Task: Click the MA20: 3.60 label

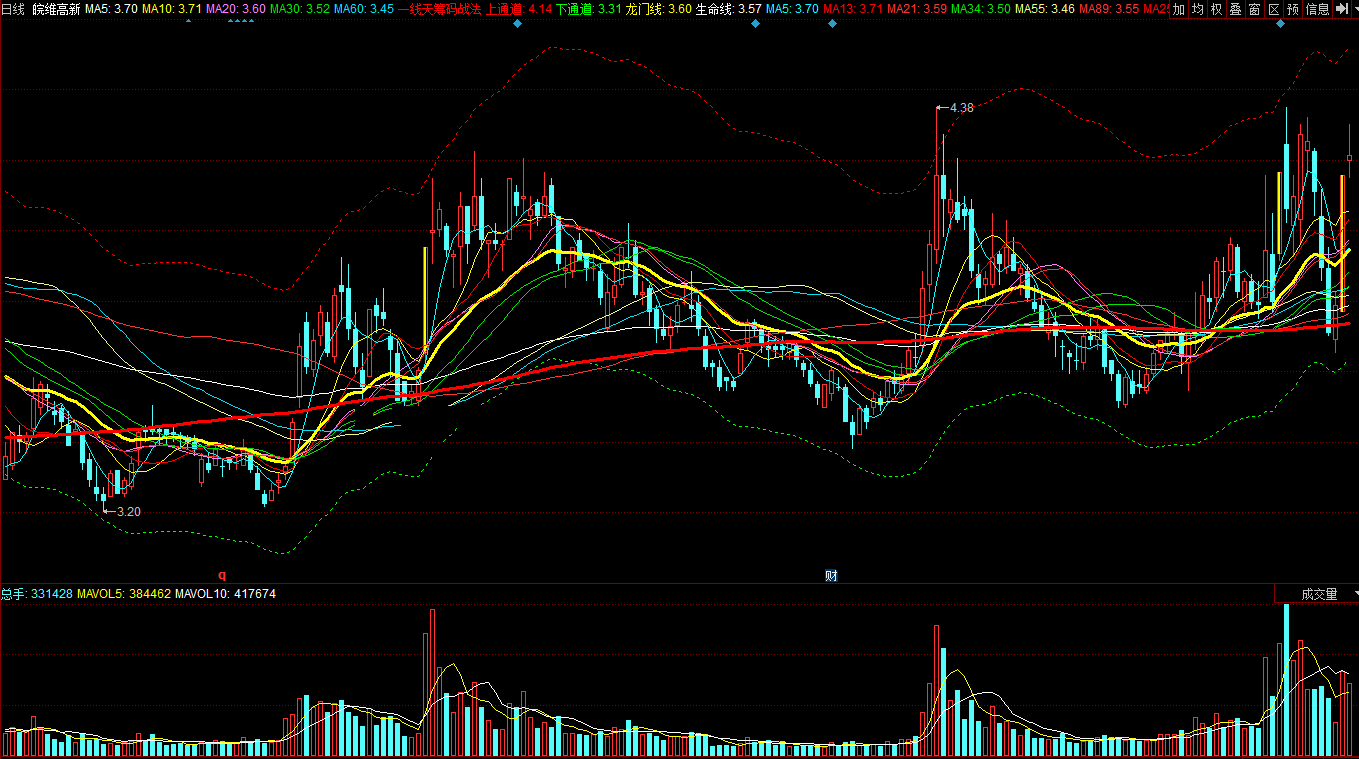Action: (x=235, y=9)
